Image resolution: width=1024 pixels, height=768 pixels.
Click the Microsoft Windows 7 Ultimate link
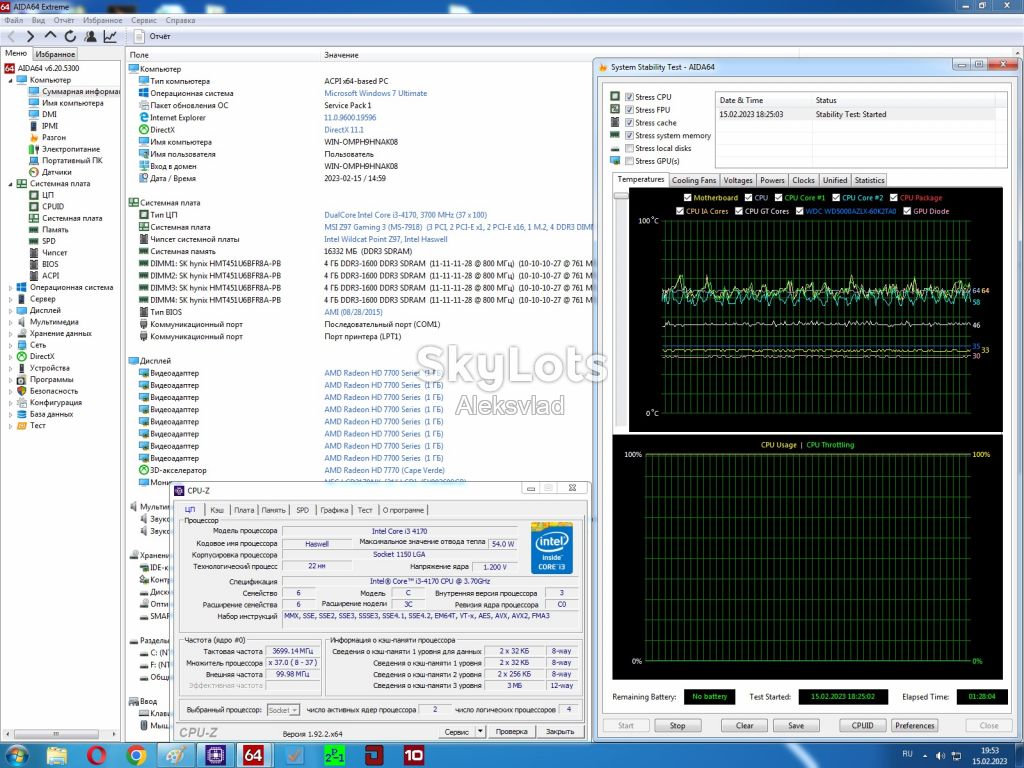click(x=376, y=93)
